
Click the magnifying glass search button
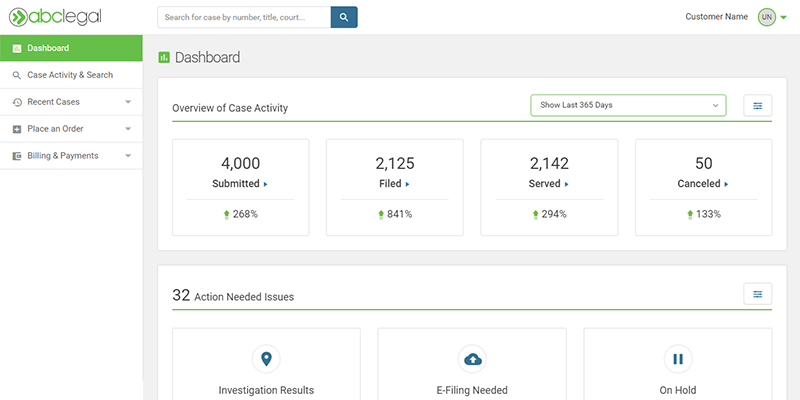(343, 17)
